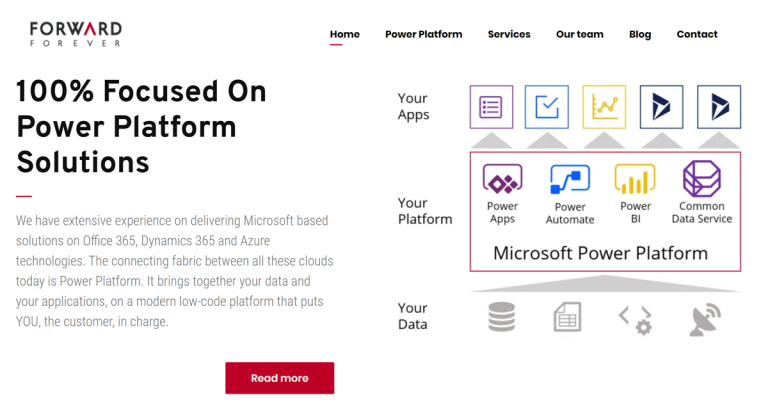This screenshot has height=409, width=768.
Task: Click the last Dynamics 365 arrow icon
Action: [719, 107]
